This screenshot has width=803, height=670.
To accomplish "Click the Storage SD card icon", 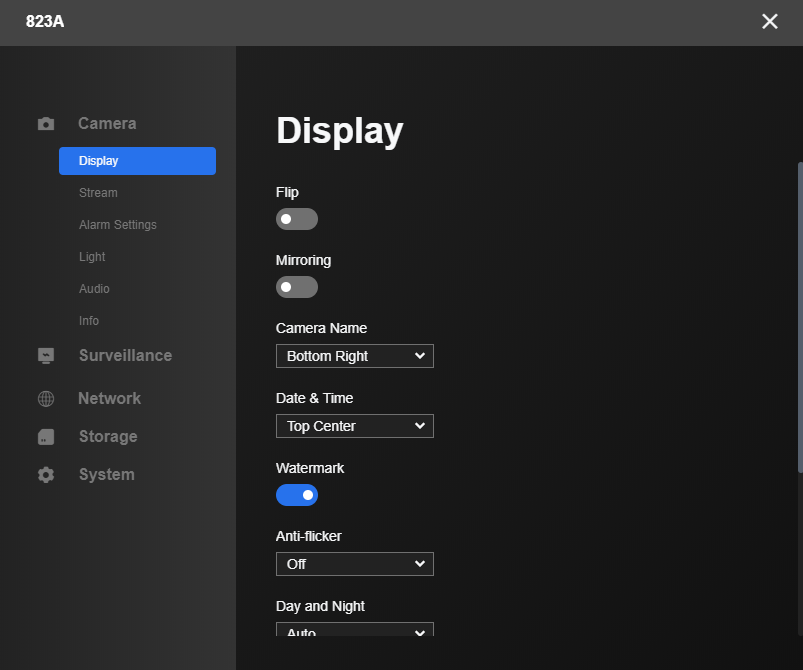I will pos(46,437).
